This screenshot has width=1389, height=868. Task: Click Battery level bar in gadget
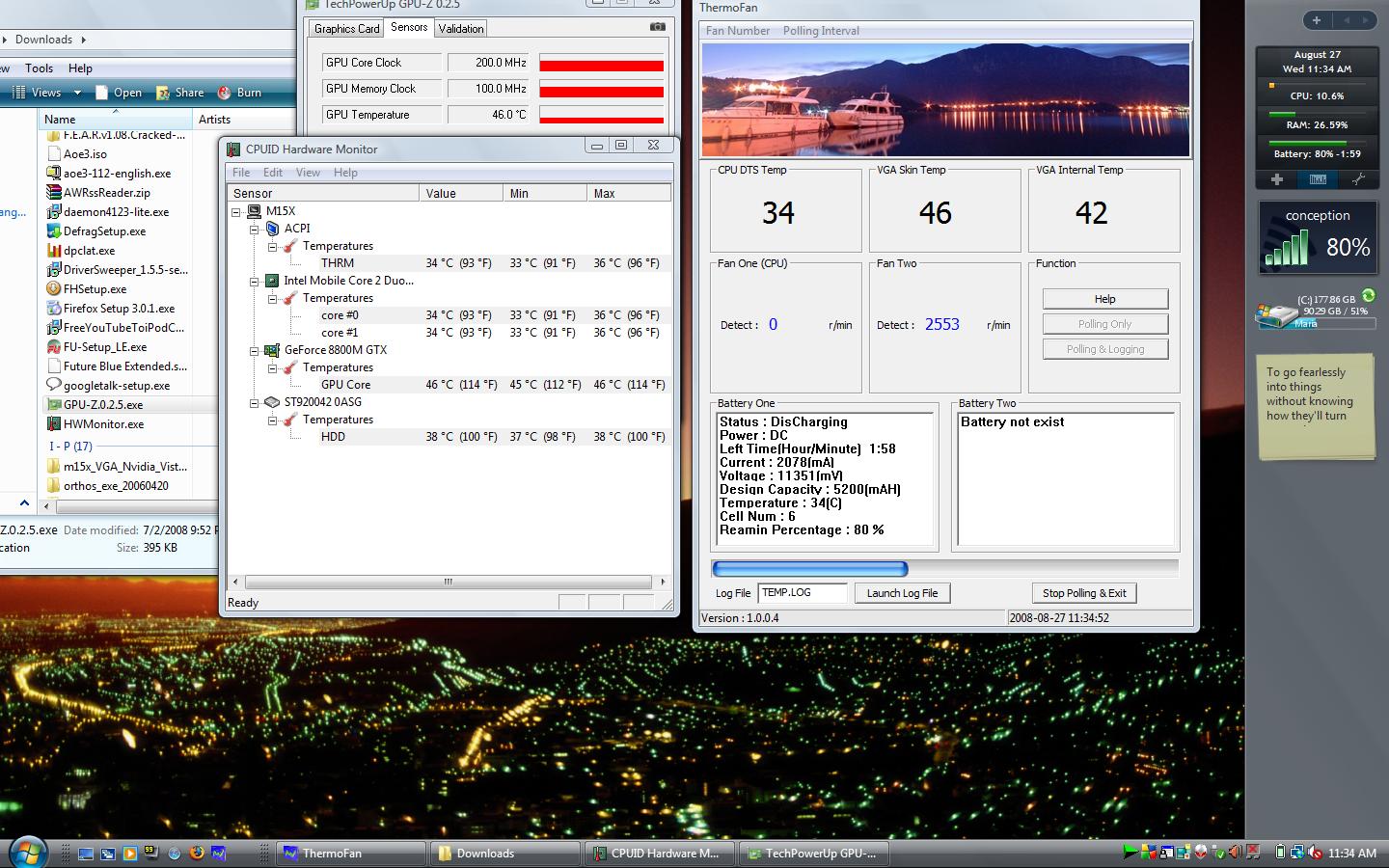tap(1318, 143)
